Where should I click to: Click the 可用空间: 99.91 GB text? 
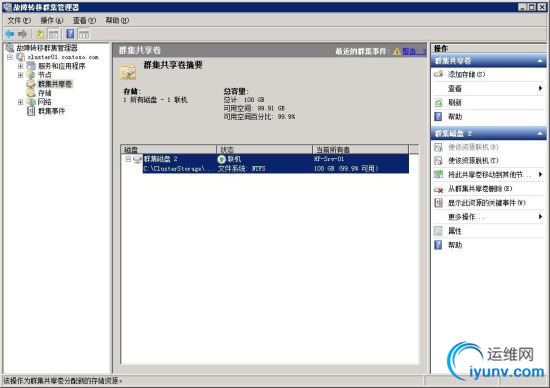pos(254,108)
